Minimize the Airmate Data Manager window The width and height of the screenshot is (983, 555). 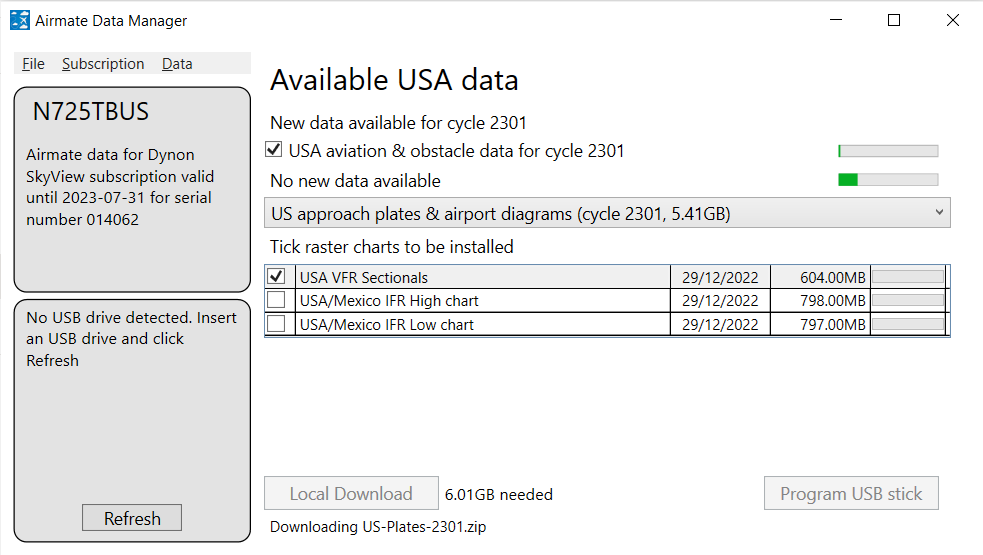pyautogui.click(x=838, y=20)
